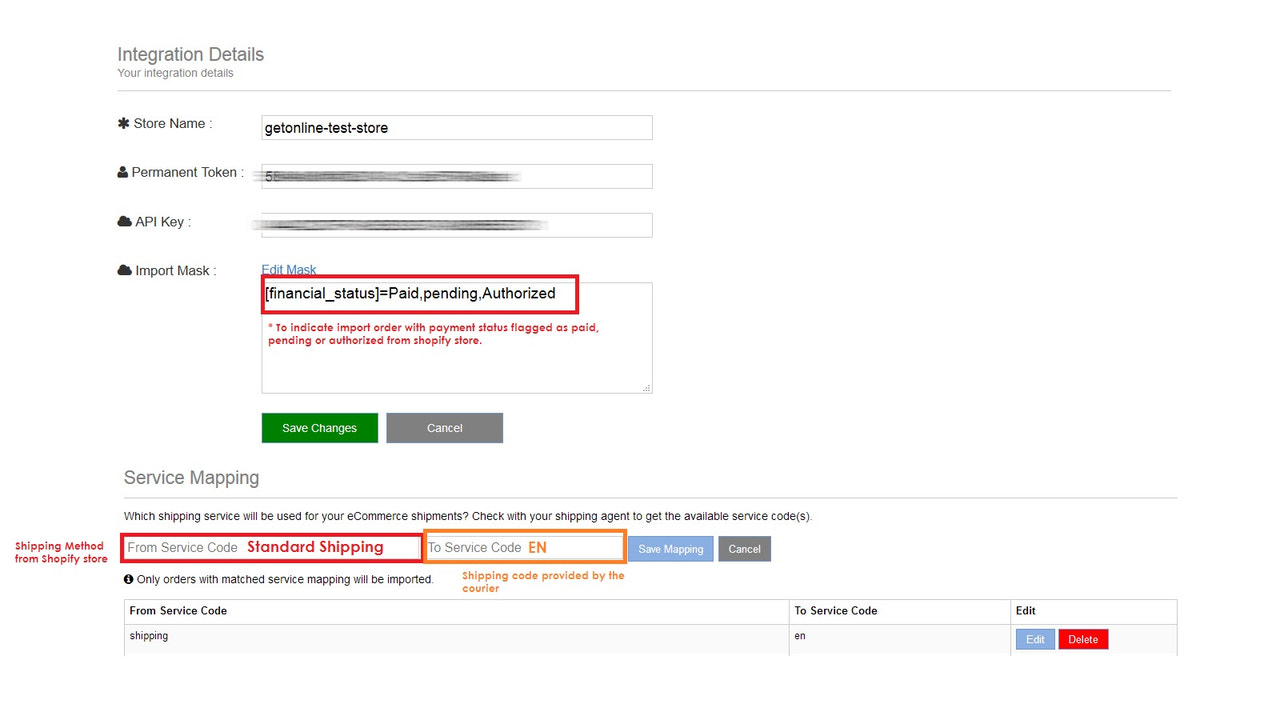Click the Import Mask textarea resize handle
The width and height of the screenshot is (1280, 720).
pos(646,388)
